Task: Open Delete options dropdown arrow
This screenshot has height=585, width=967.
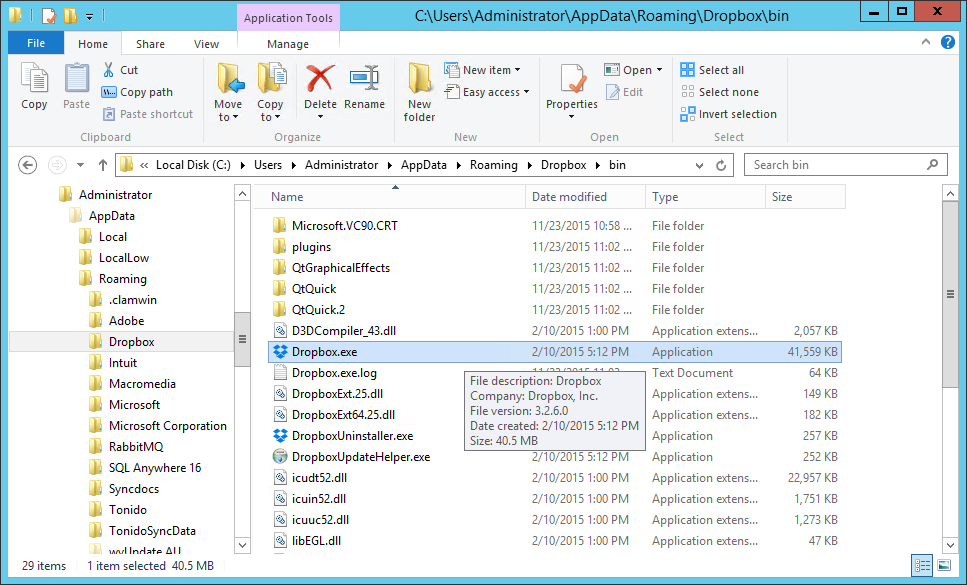Action: coord(320,117)
